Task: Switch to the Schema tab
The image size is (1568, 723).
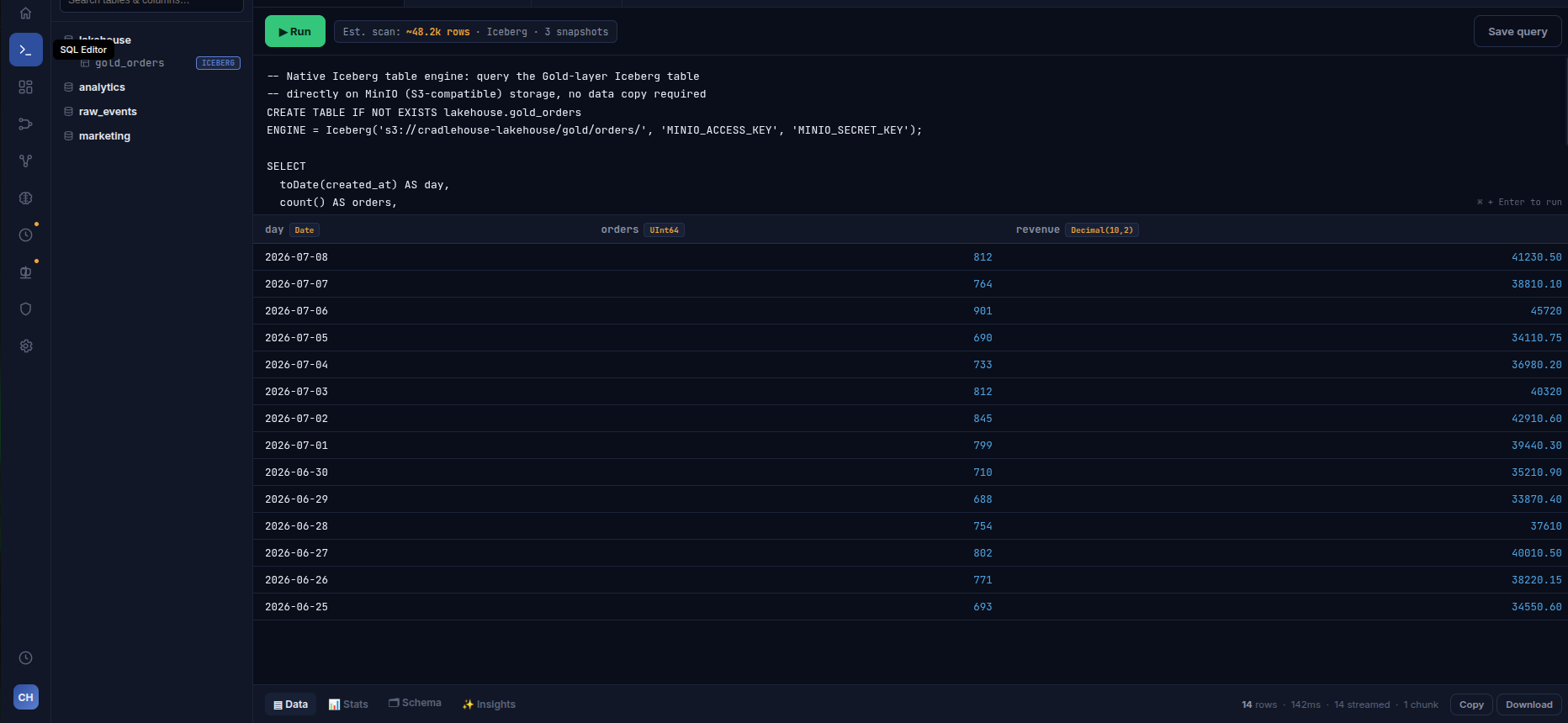Action: [415, 703]
